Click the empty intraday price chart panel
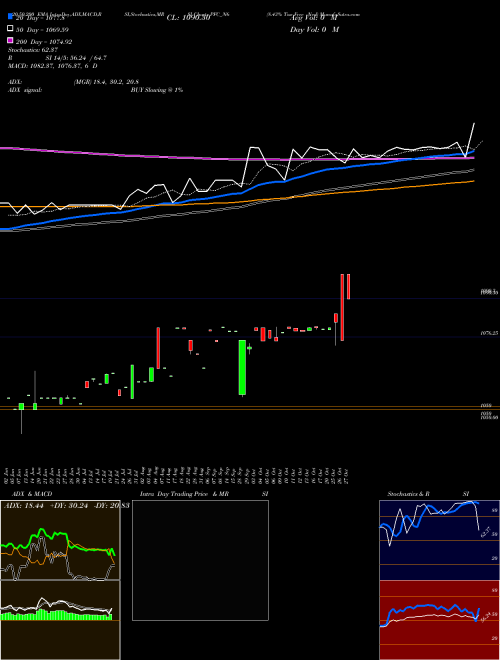Viewport: 500px width, 660px height. [x=200, y=560]
